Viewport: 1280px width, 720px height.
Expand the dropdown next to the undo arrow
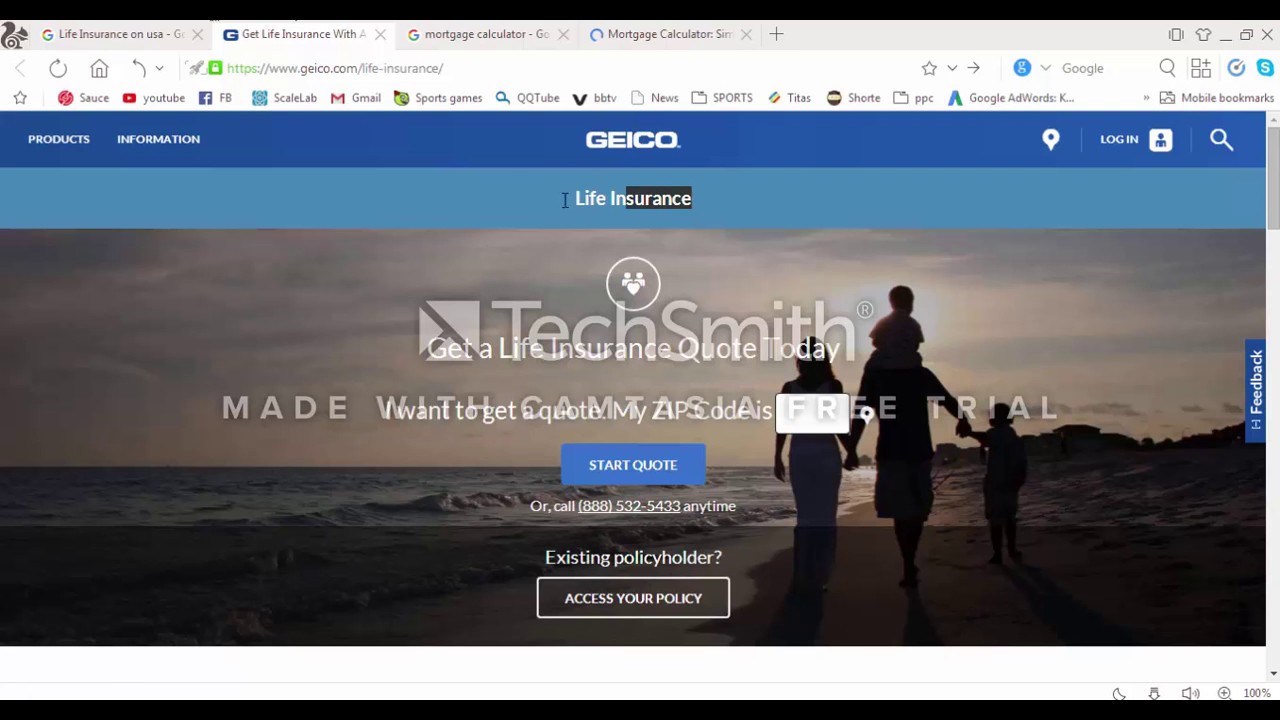tap(159, 68)
